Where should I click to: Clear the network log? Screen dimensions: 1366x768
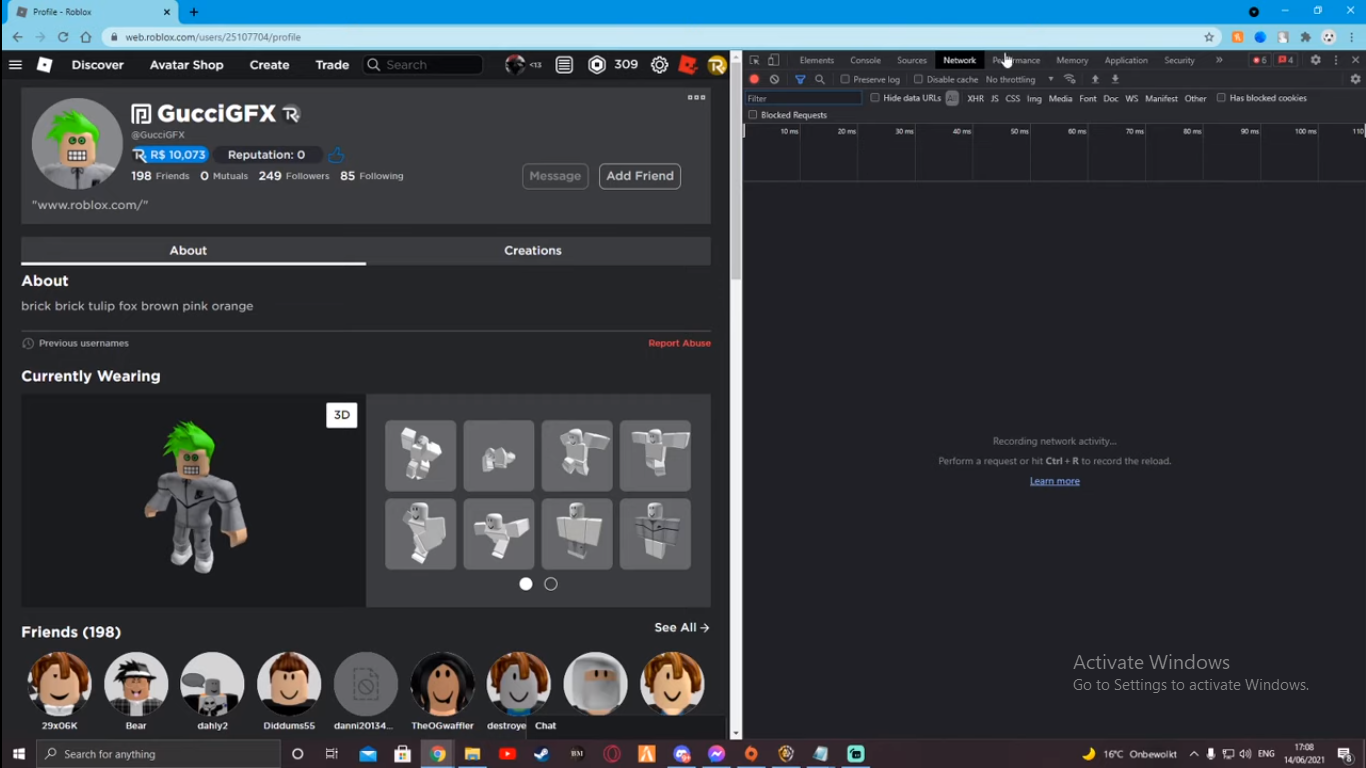tap(774, 79)
